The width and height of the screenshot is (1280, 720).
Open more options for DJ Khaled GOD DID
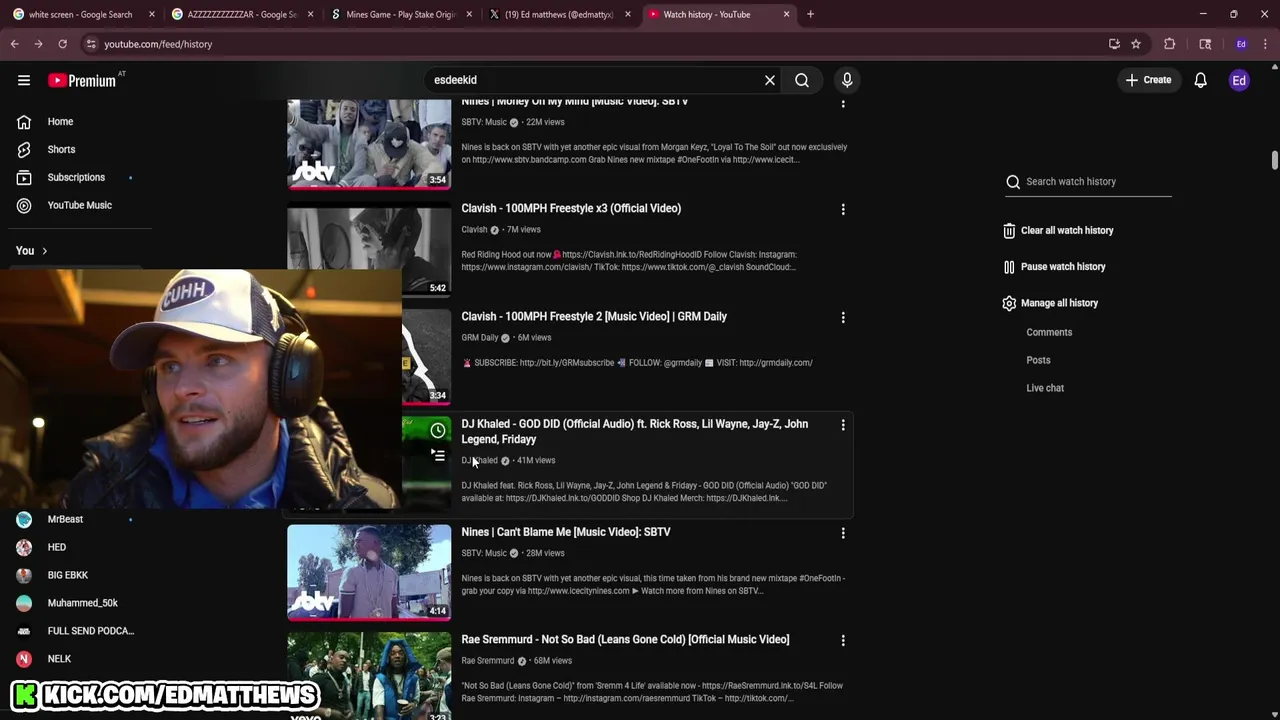[843, 425]
